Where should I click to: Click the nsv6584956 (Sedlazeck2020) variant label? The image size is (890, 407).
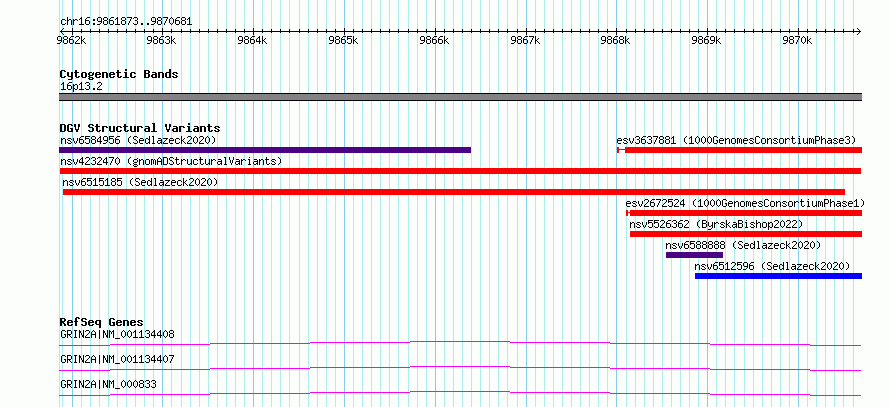pos(138,140)
